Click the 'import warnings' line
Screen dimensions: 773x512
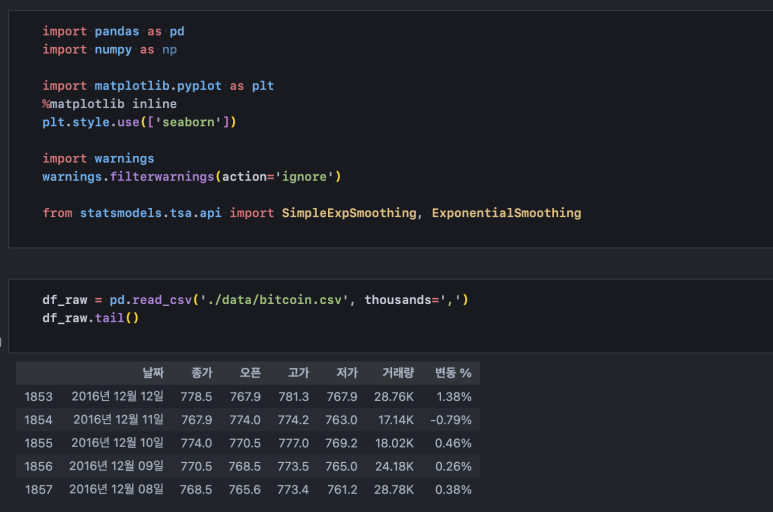click(98, 159)
